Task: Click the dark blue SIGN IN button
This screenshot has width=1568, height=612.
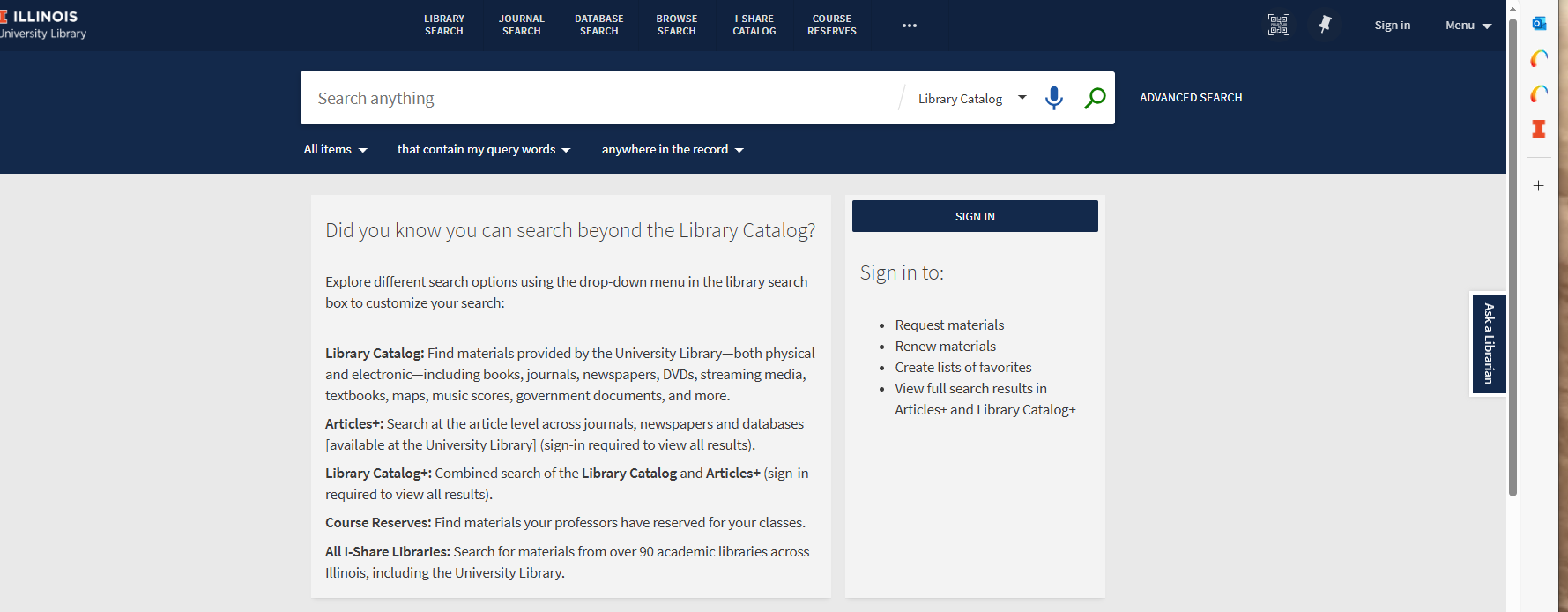Action: point(975,216)
